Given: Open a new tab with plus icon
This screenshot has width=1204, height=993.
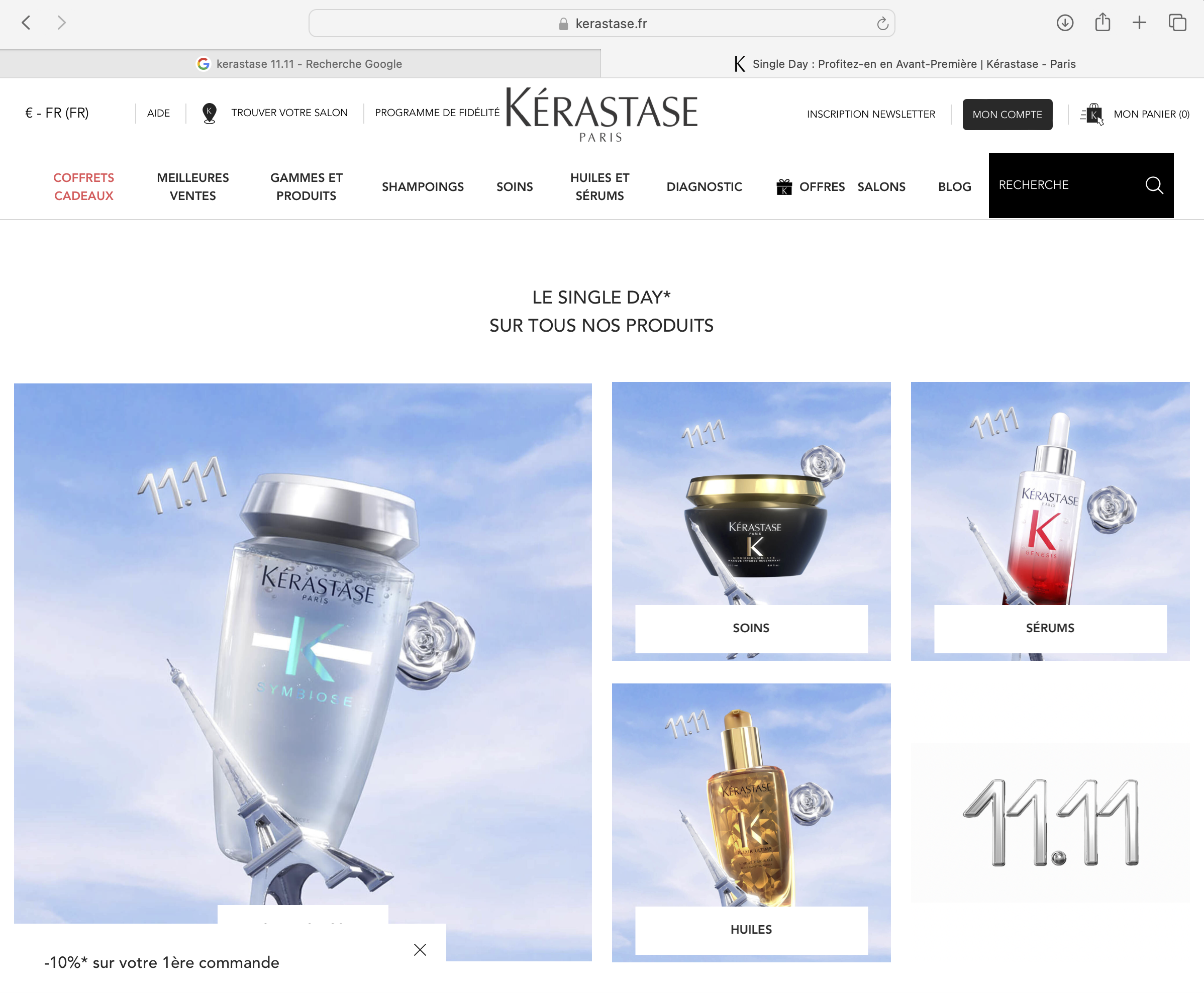Looking at the screenshot, I should (x=1139, y=23).
